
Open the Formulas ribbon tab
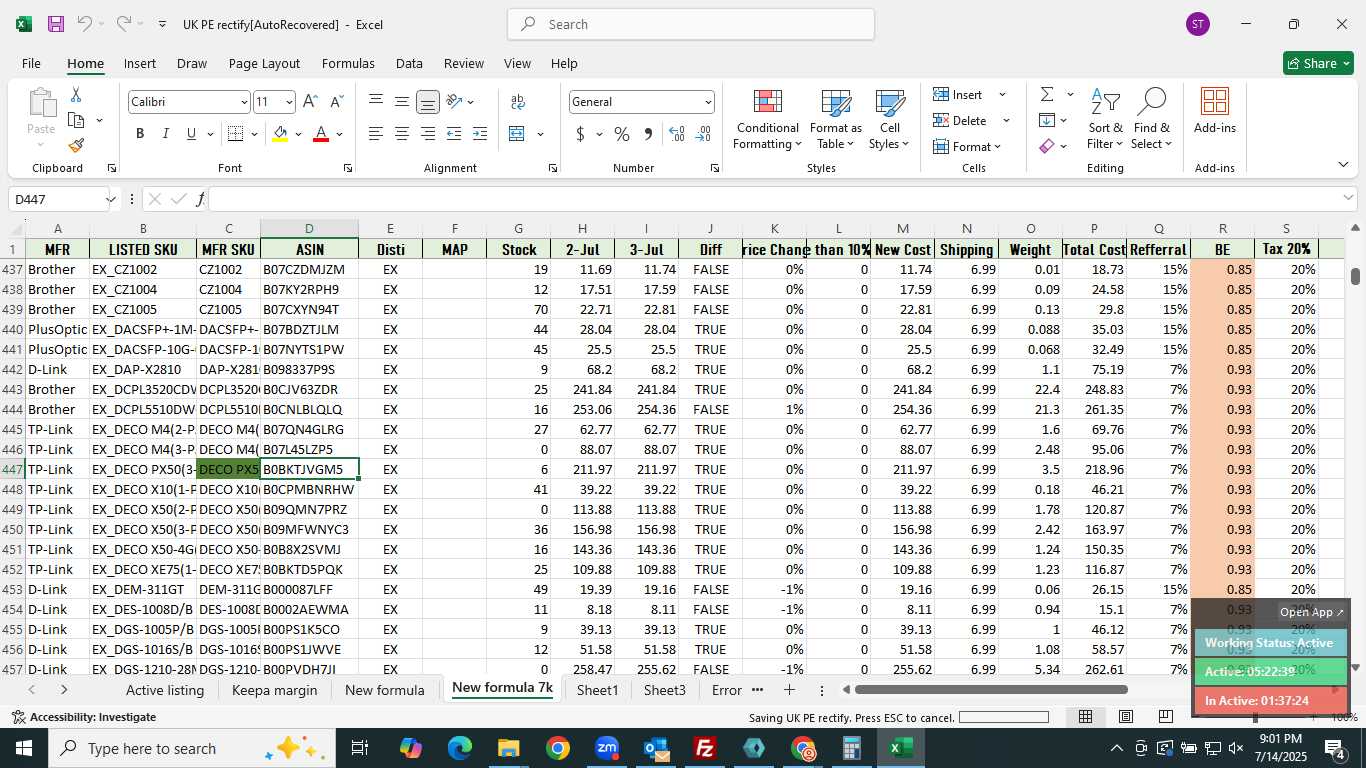pos(348,63)
